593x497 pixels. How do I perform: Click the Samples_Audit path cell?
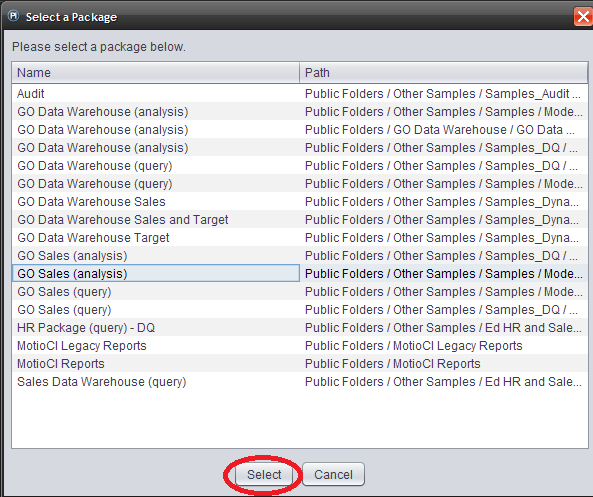click(x=443, y=93)
